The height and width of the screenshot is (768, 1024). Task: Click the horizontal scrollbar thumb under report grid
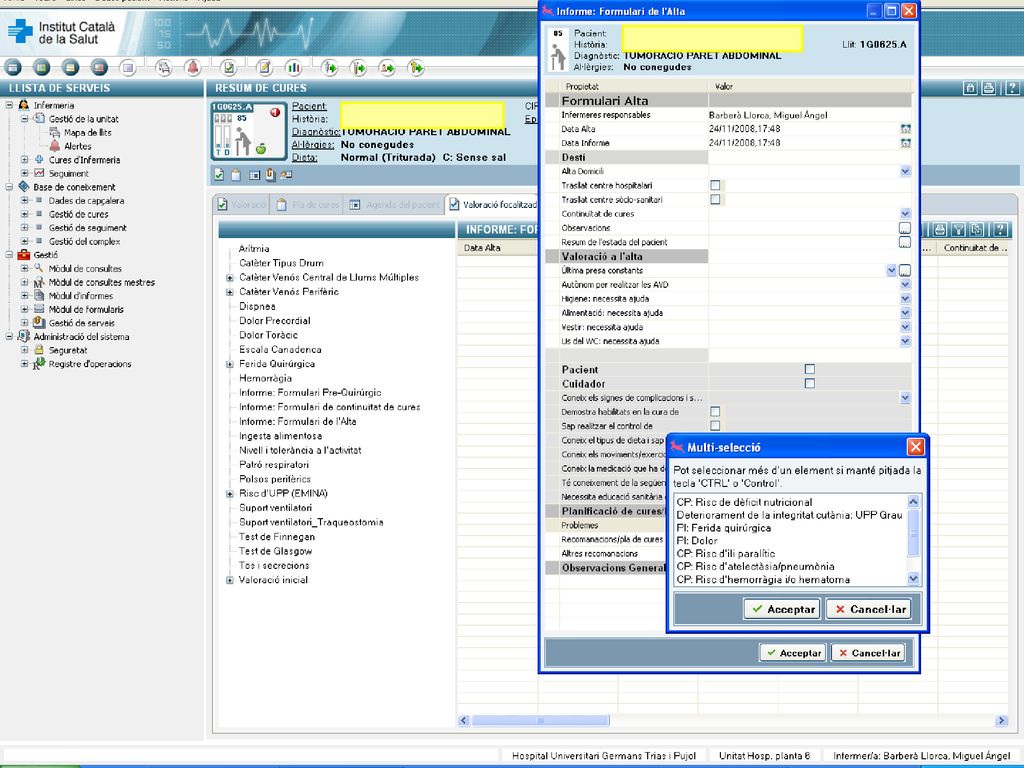click(540, 720)
